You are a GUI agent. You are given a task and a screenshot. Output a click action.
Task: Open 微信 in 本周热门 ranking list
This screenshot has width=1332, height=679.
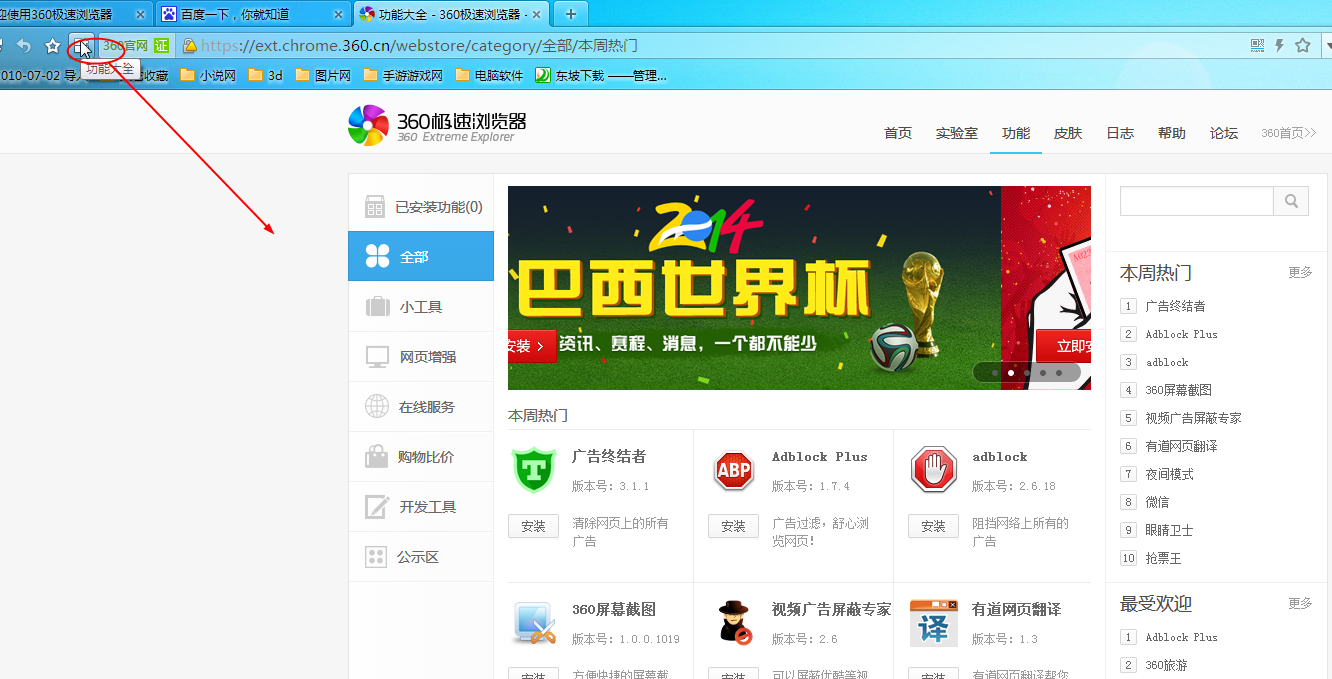[x=1157, y=502]
